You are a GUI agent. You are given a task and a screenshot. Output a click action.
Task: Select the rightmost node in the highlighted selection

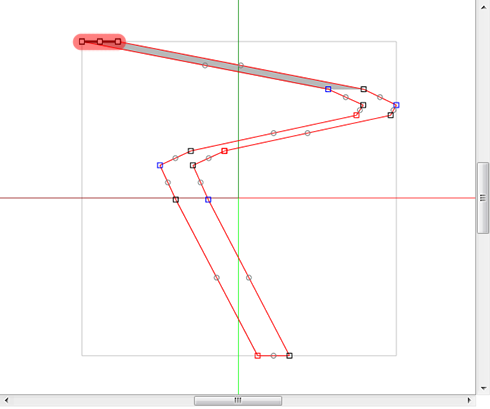tap(118, 42)
